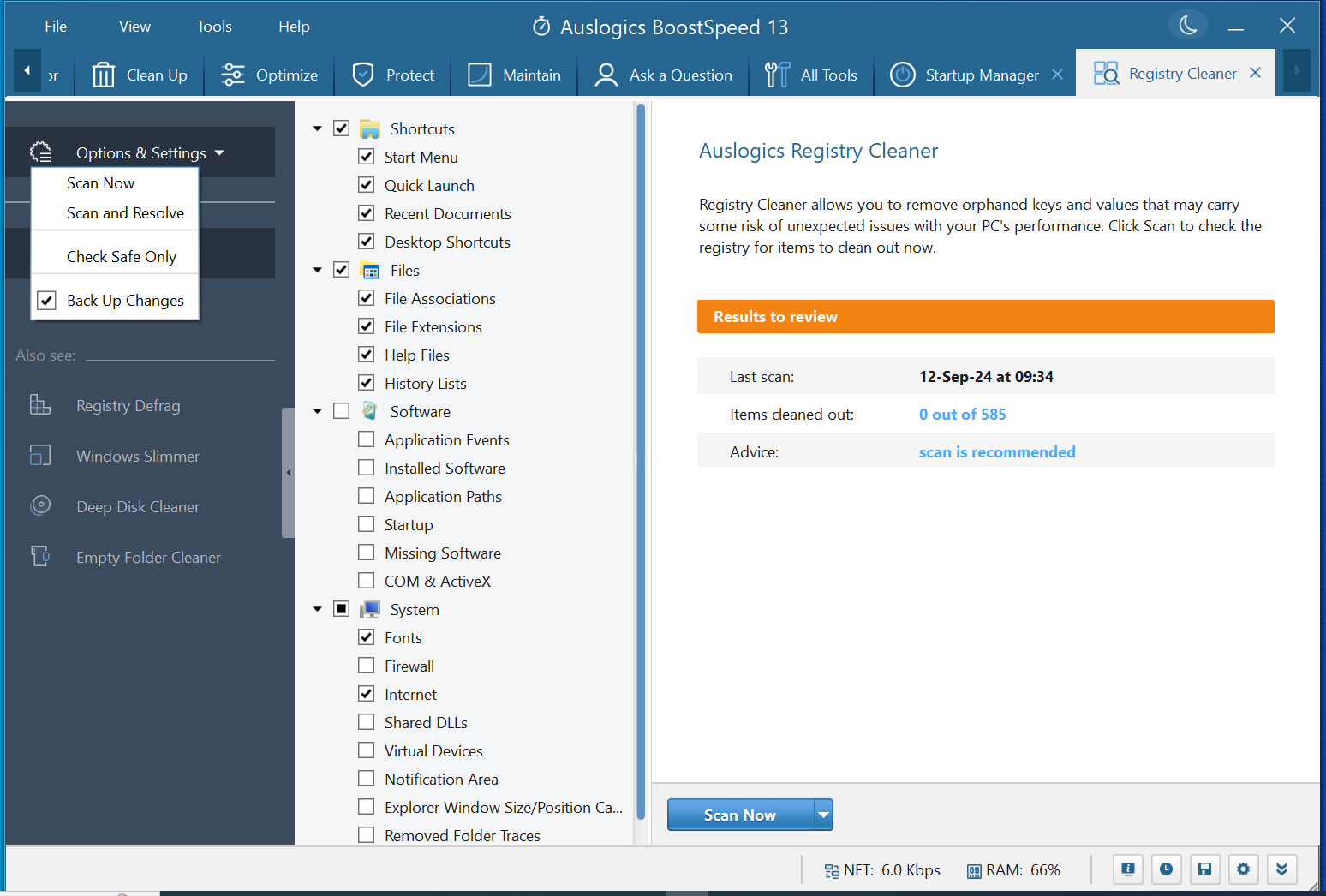Image resolution: width=1326 pixels, height=896 pixels.
Task: Check the Shared DLLs checkbox
Action: [x=366, y=722]
